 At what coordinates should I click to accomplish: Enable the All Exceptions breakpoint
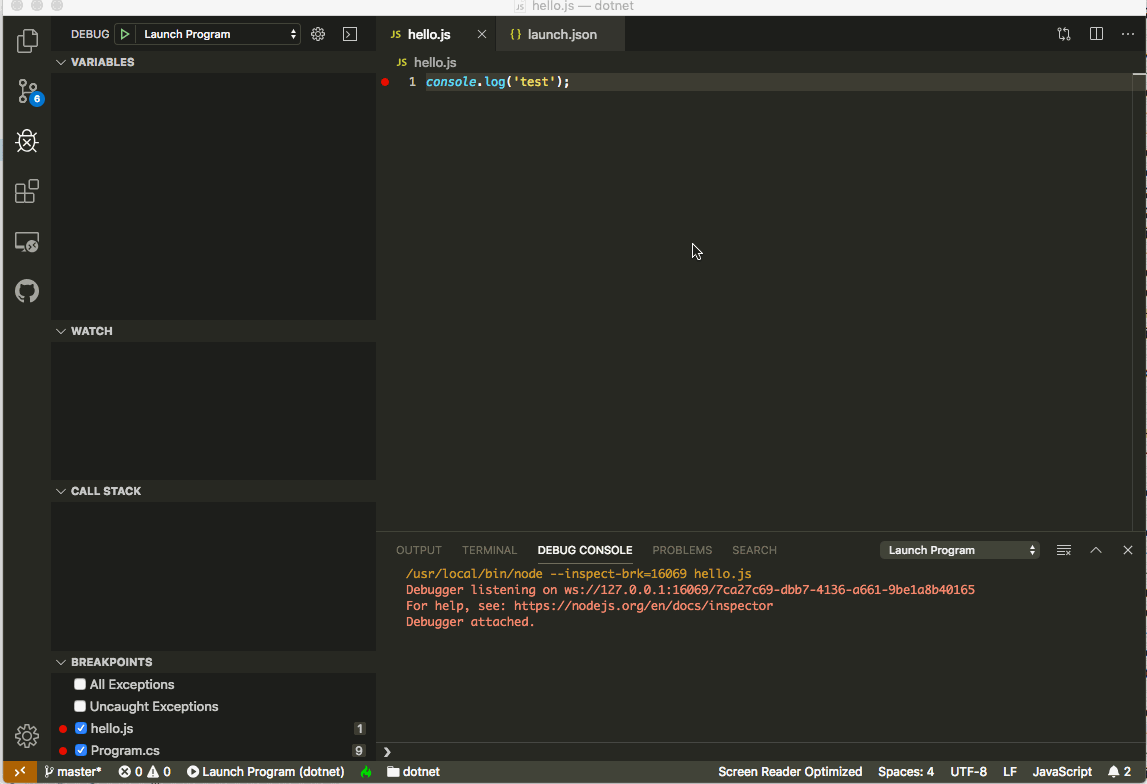pyautogui.click(x=80, y=684)
